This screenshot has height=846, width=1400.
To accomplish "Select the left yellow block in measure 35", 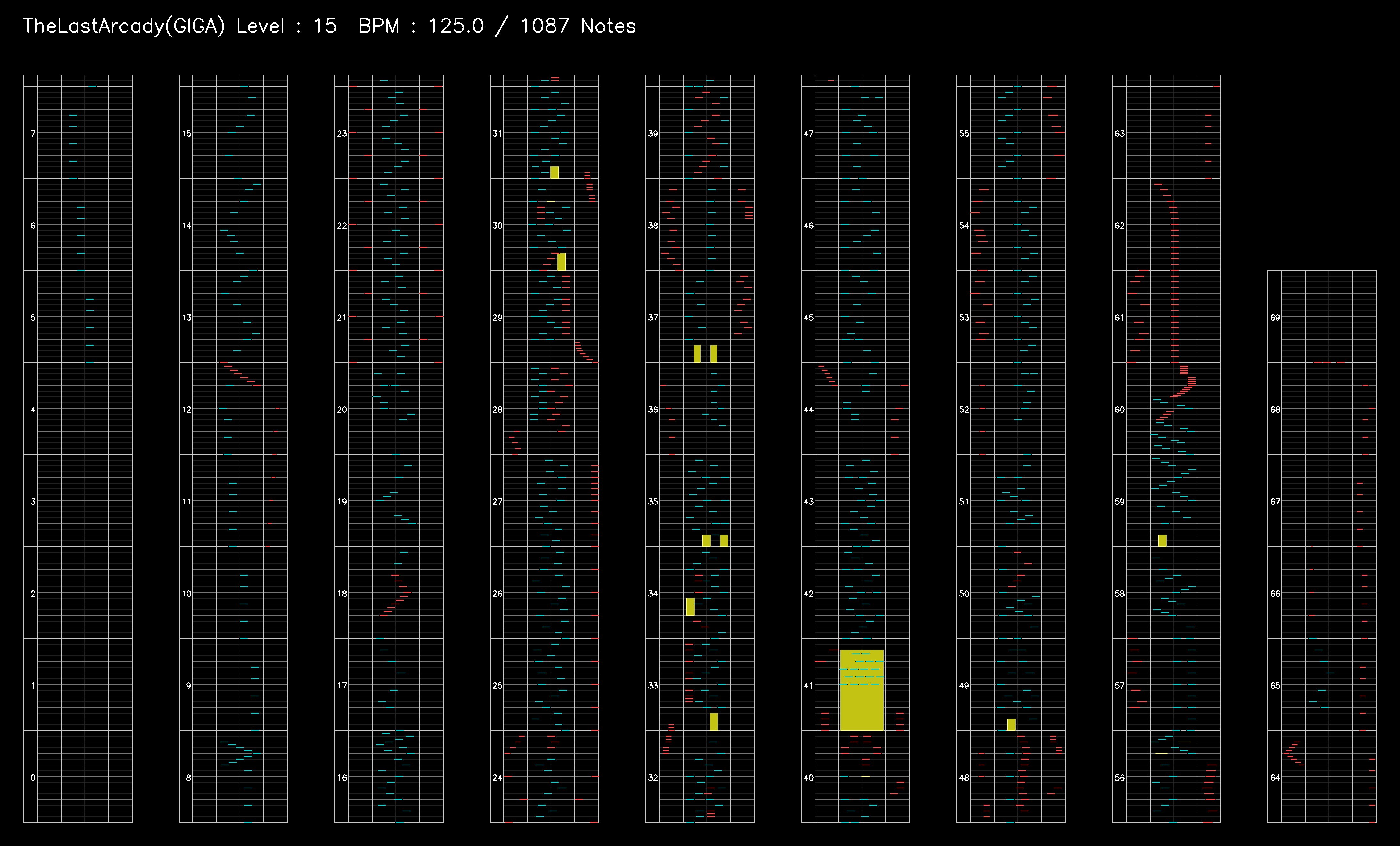I will click(706, 540).
